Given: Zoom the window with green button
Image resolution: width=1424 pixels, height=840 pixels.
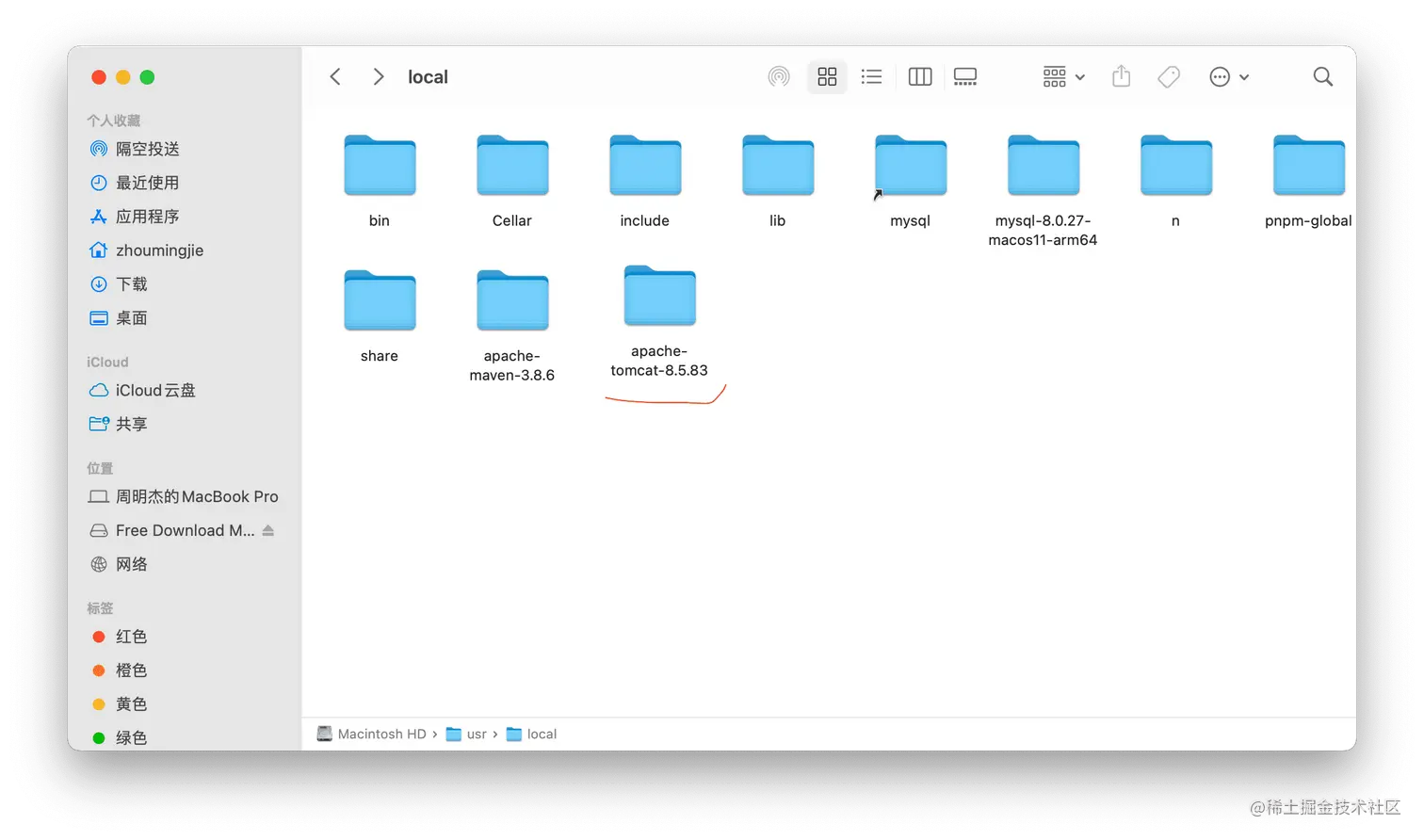Looking at the screenshot, I should pos(147,77).
